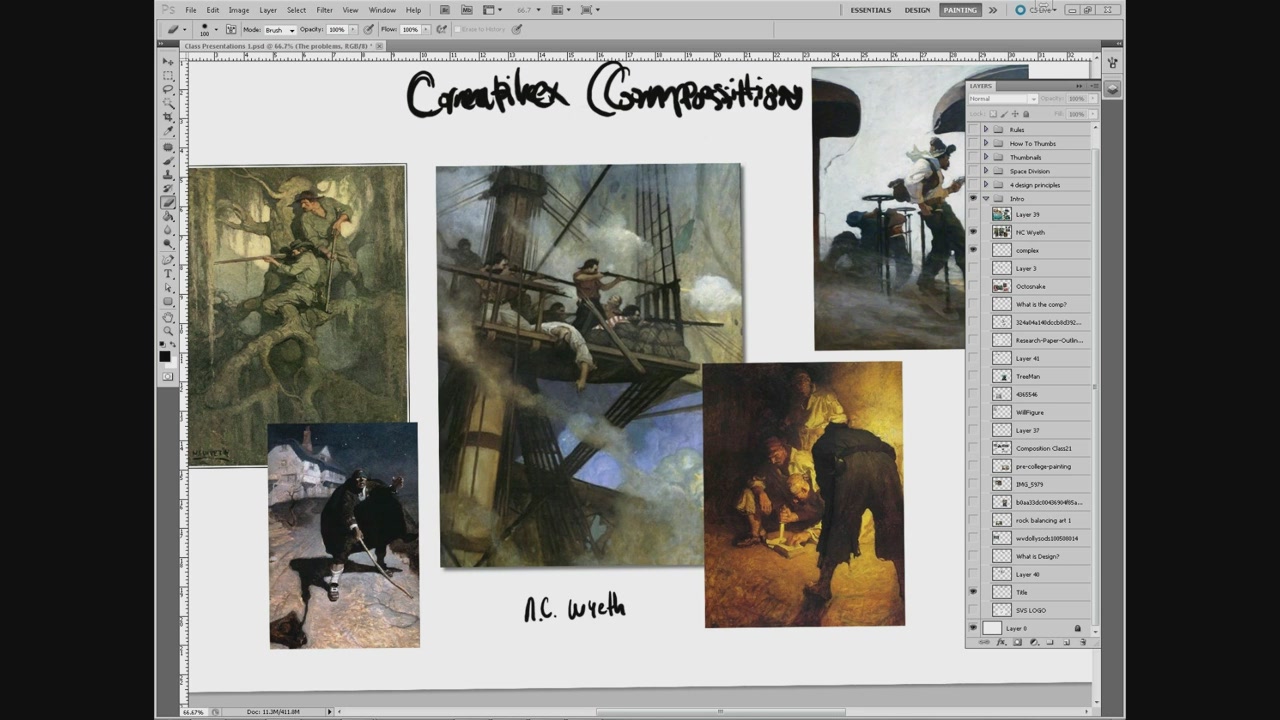Show the Octosnake layer
The height and width of the screenshot is (720, 1280).
pos(973,286)
